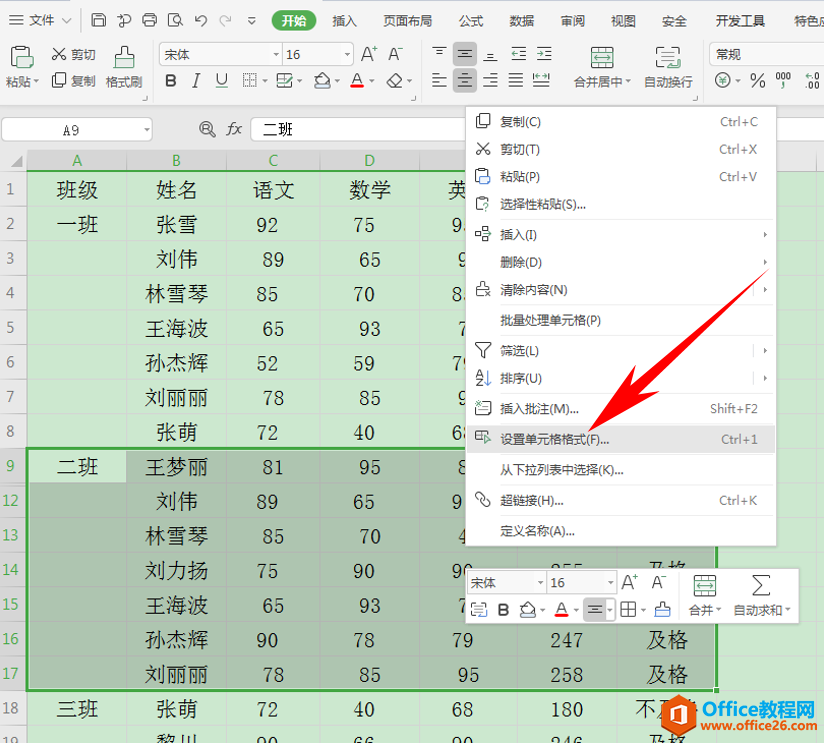Open the font size dropdown 16 in ribbon
824x743 pixels.
[347, 54]
